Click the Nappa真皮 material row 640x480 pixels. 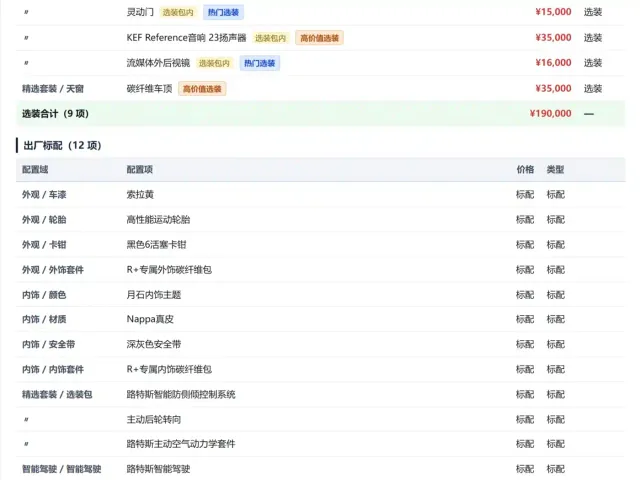pyautogui.click(x=320, y=319)
